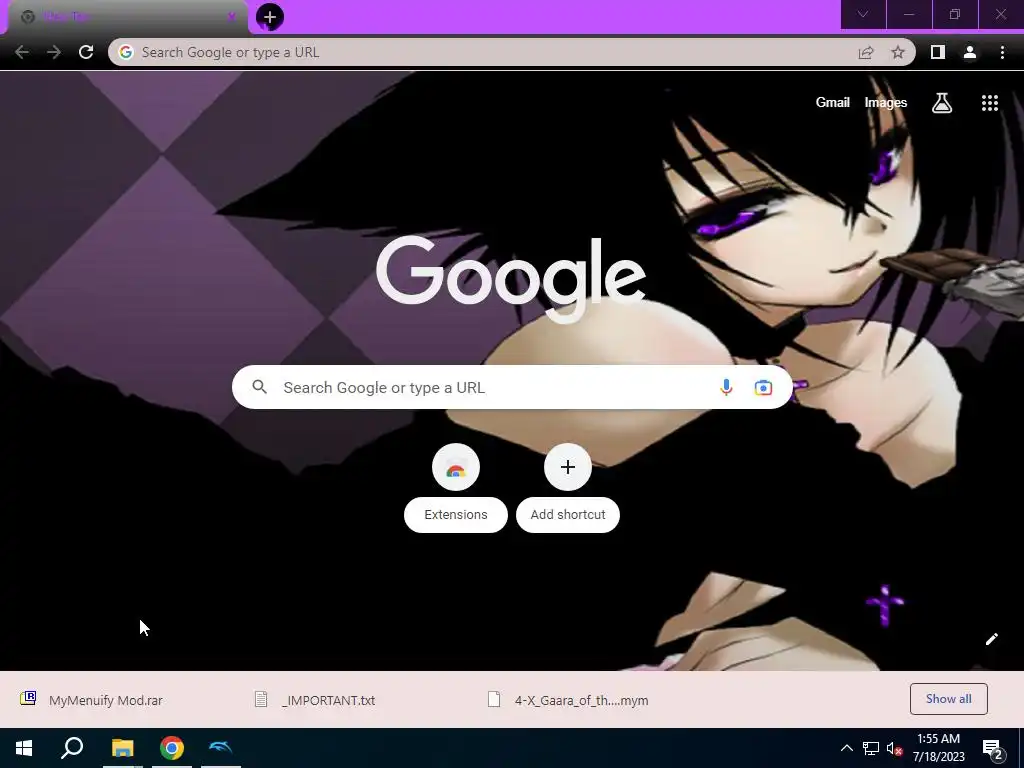Close the current New Tab
Screen dimensions: 1024x768
(x=231, y=17)
